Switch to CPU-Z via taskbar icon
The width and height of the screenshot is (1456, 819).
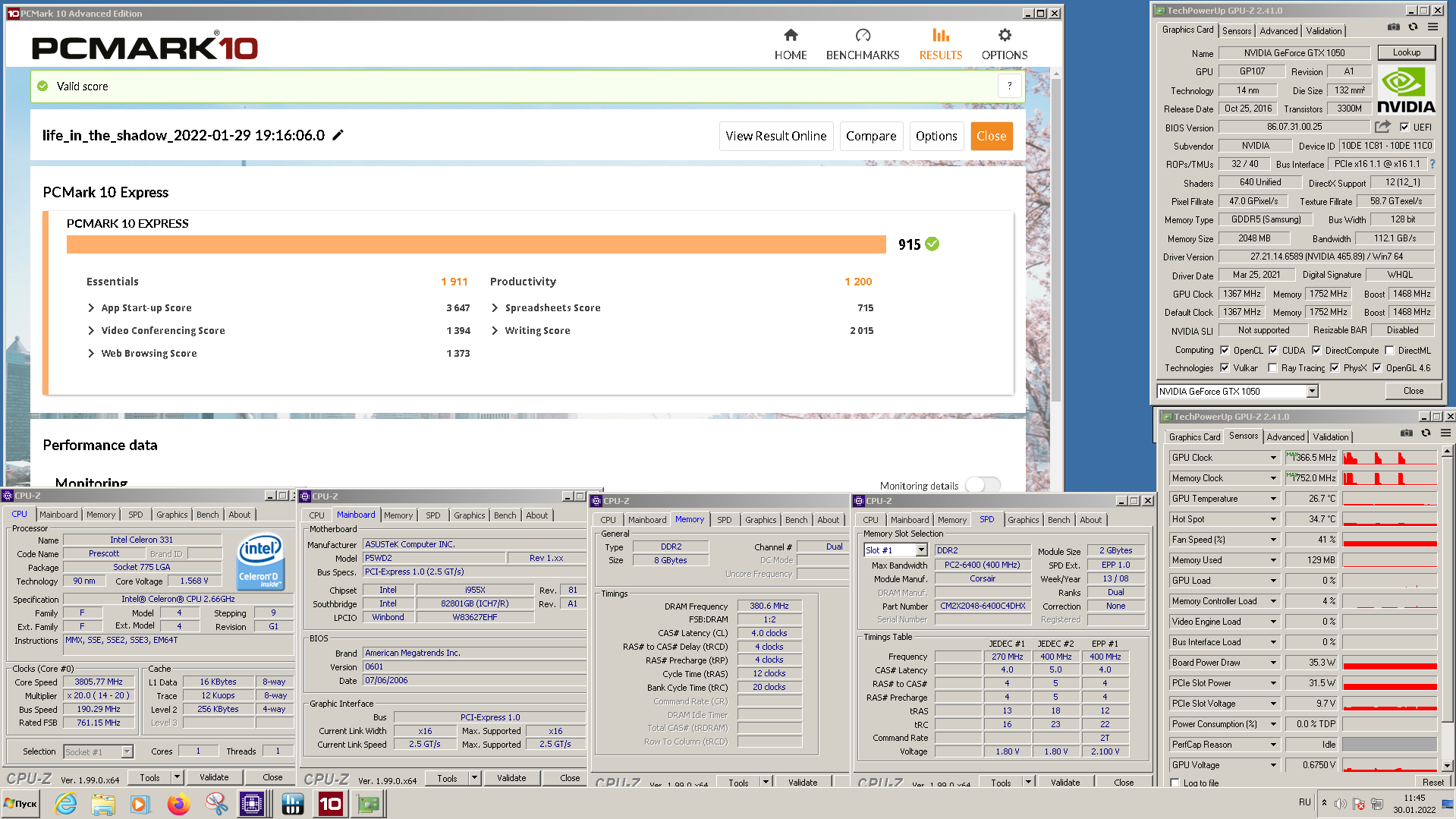point(251,804)
